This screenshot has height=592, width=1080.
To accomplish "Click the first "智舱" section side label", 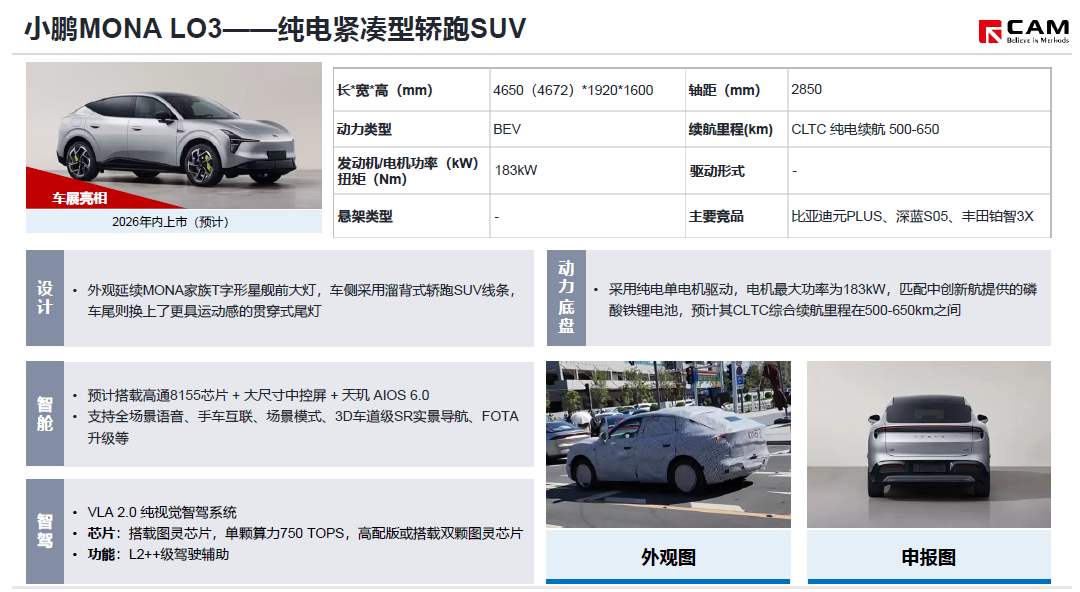I will 45,414.
